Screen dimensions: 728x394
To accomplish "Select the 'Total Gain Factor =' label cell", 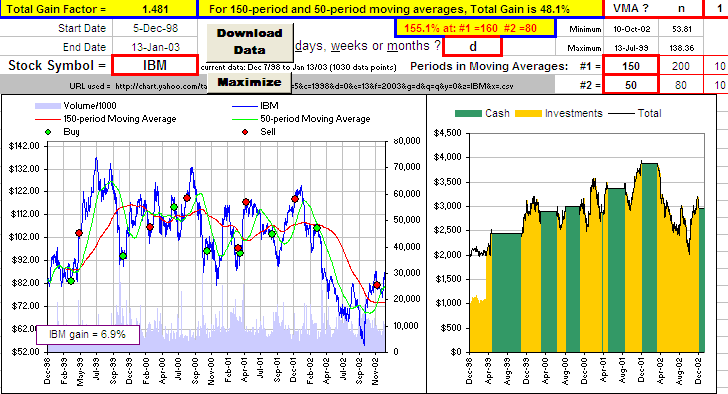I will [x=56, y=9].
